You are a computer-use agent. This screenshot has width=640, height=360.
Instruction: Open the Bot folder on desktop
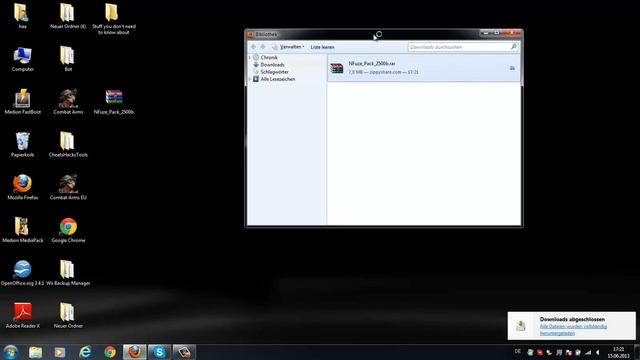click(68, 59)
